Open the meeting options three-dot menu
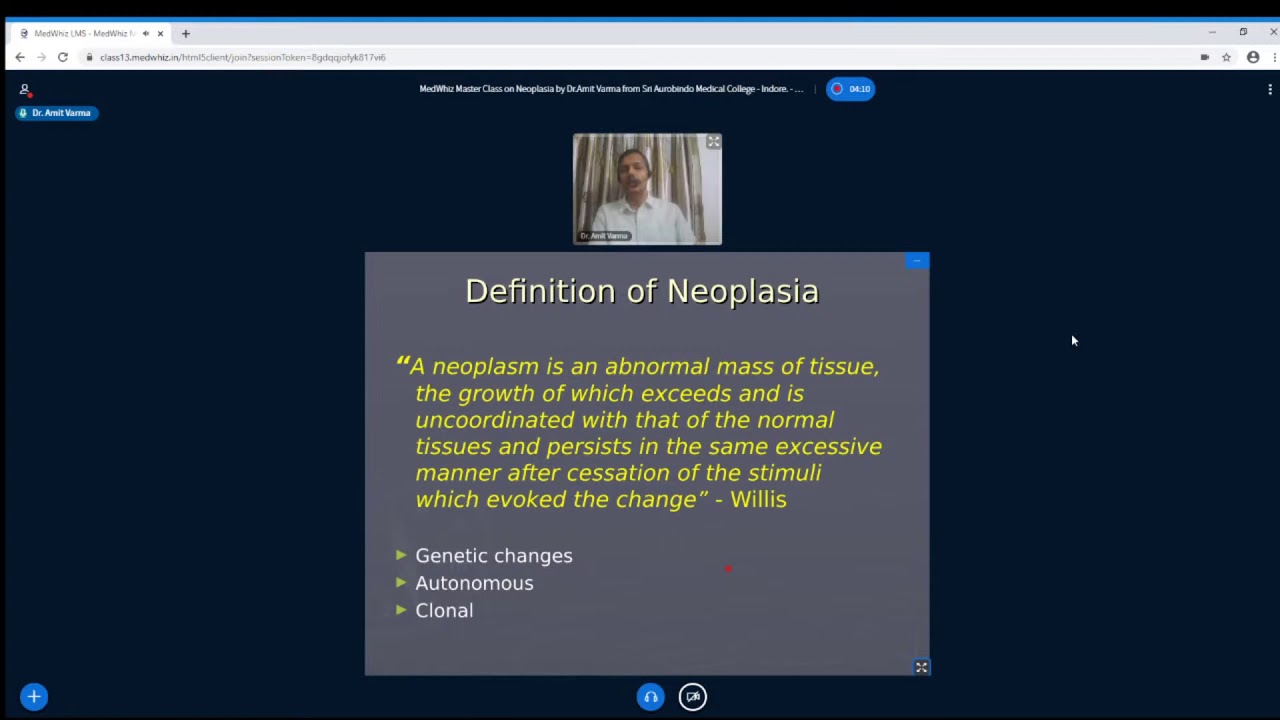Screen dimensions: 1280x720 tap(1270, 89)
